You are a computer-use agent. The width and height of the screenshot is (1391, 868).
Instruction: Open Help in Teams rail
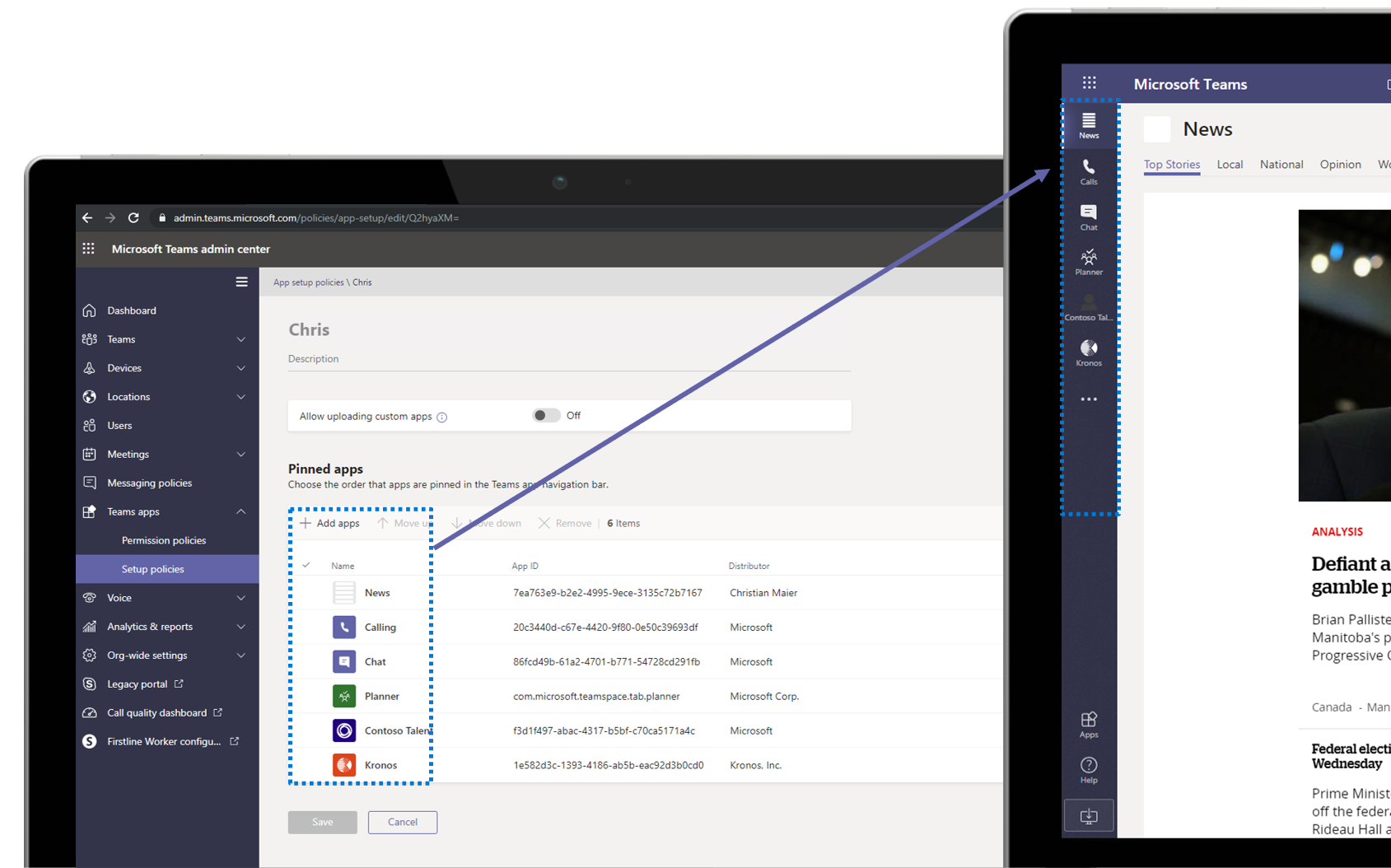[x=1089, y=771]
